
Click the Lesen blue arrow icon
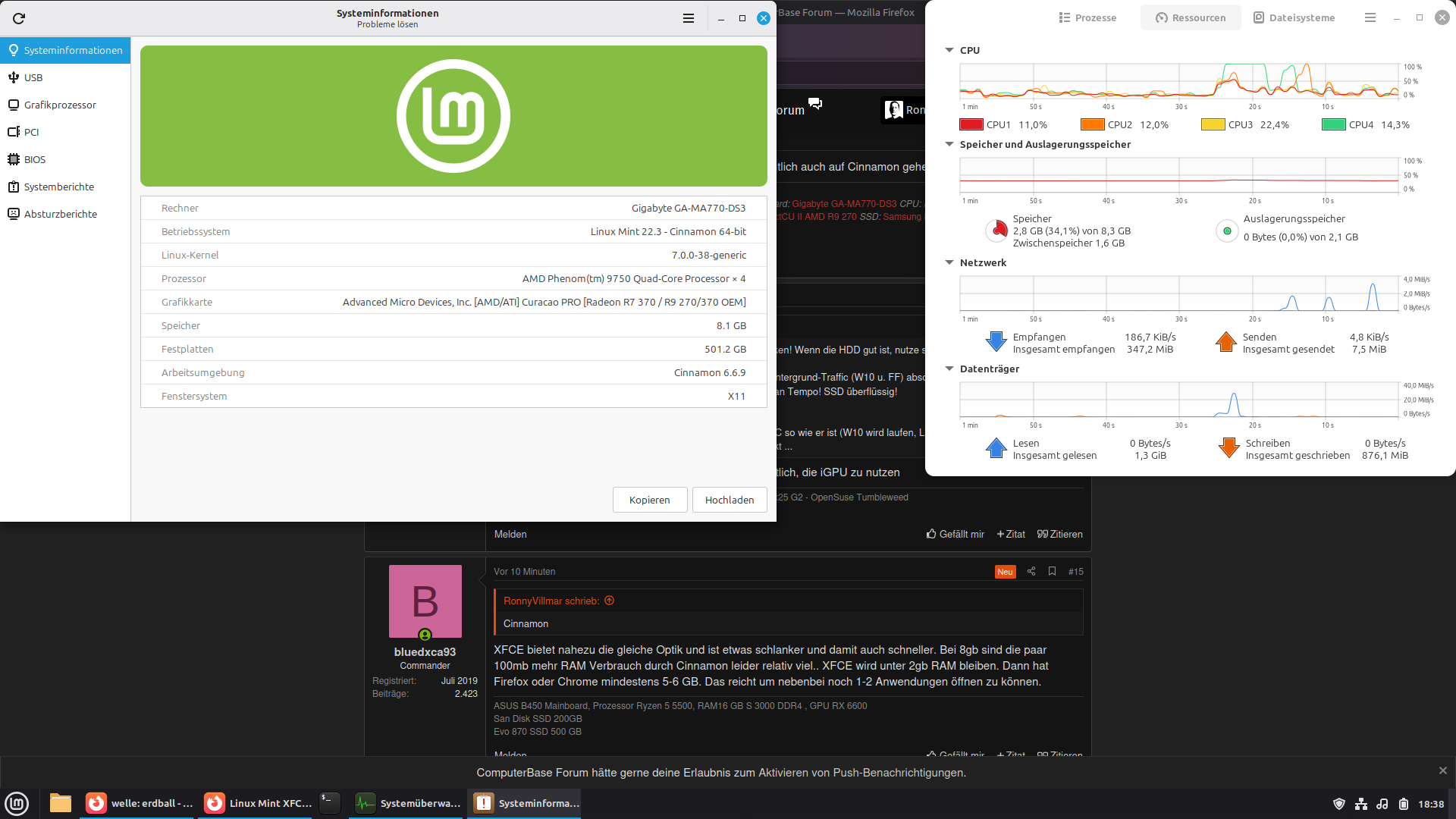click(x=996, y=448)
